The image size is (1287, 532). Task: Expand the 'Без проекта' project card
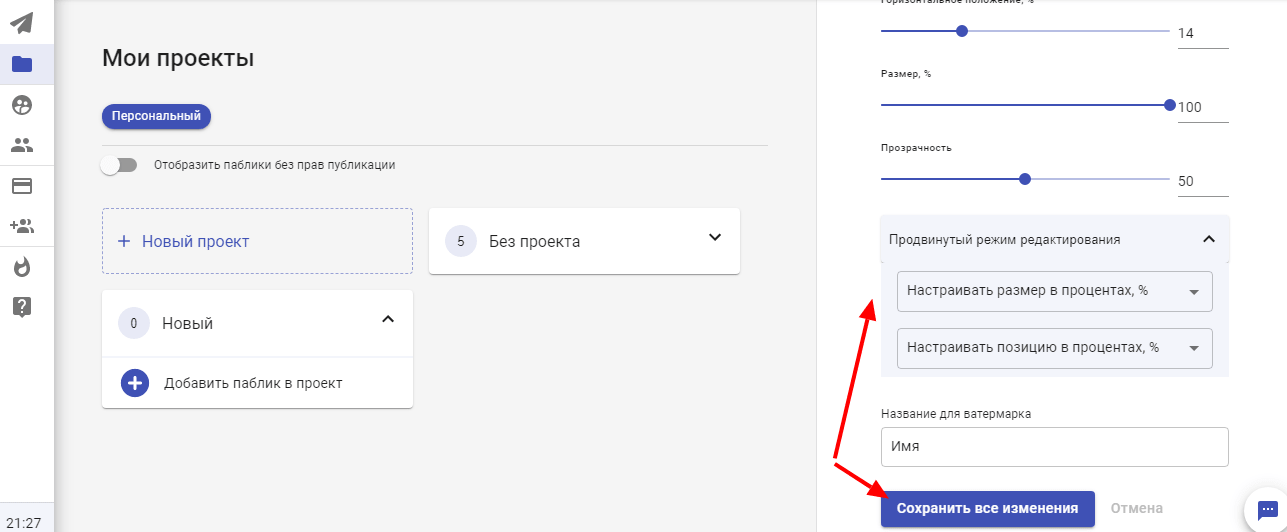click(715, 237)
